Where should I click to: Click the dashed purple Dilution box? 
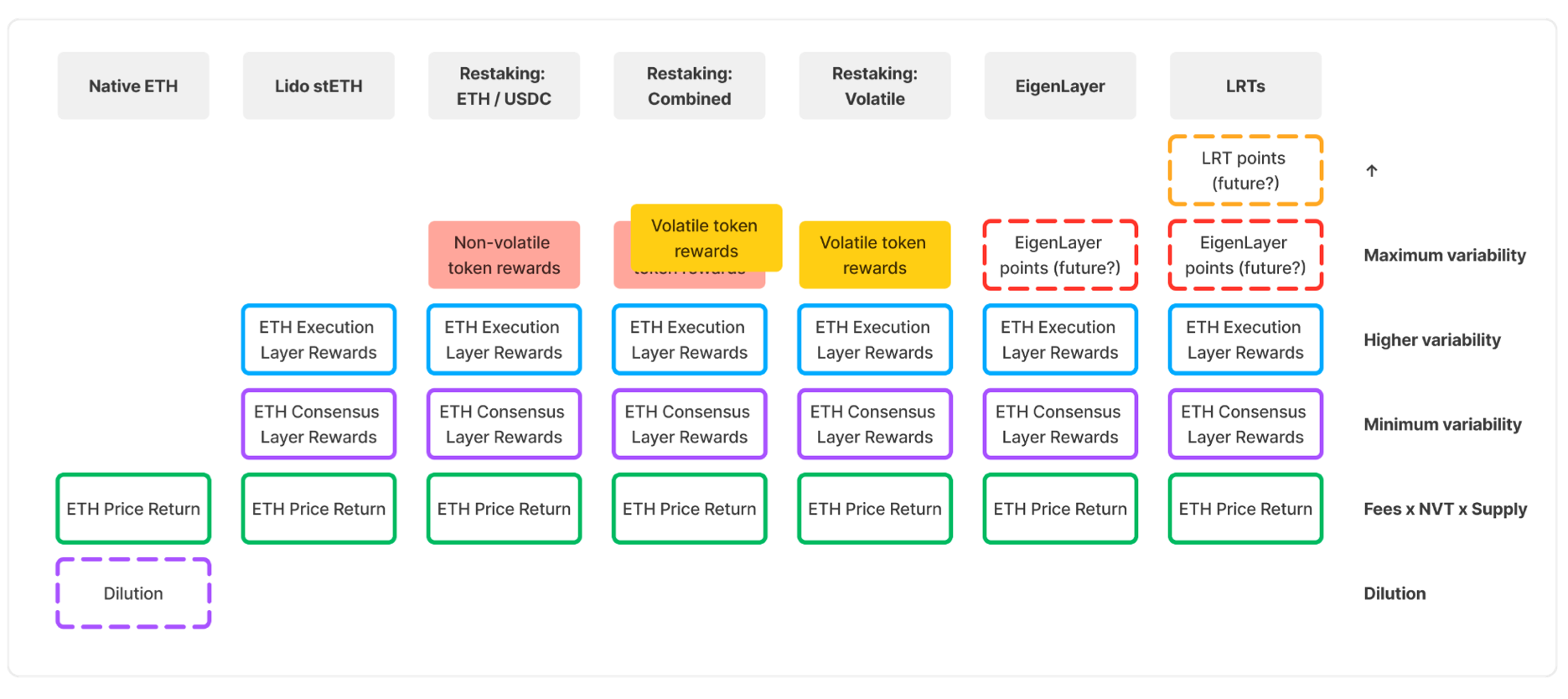[133, 593]
